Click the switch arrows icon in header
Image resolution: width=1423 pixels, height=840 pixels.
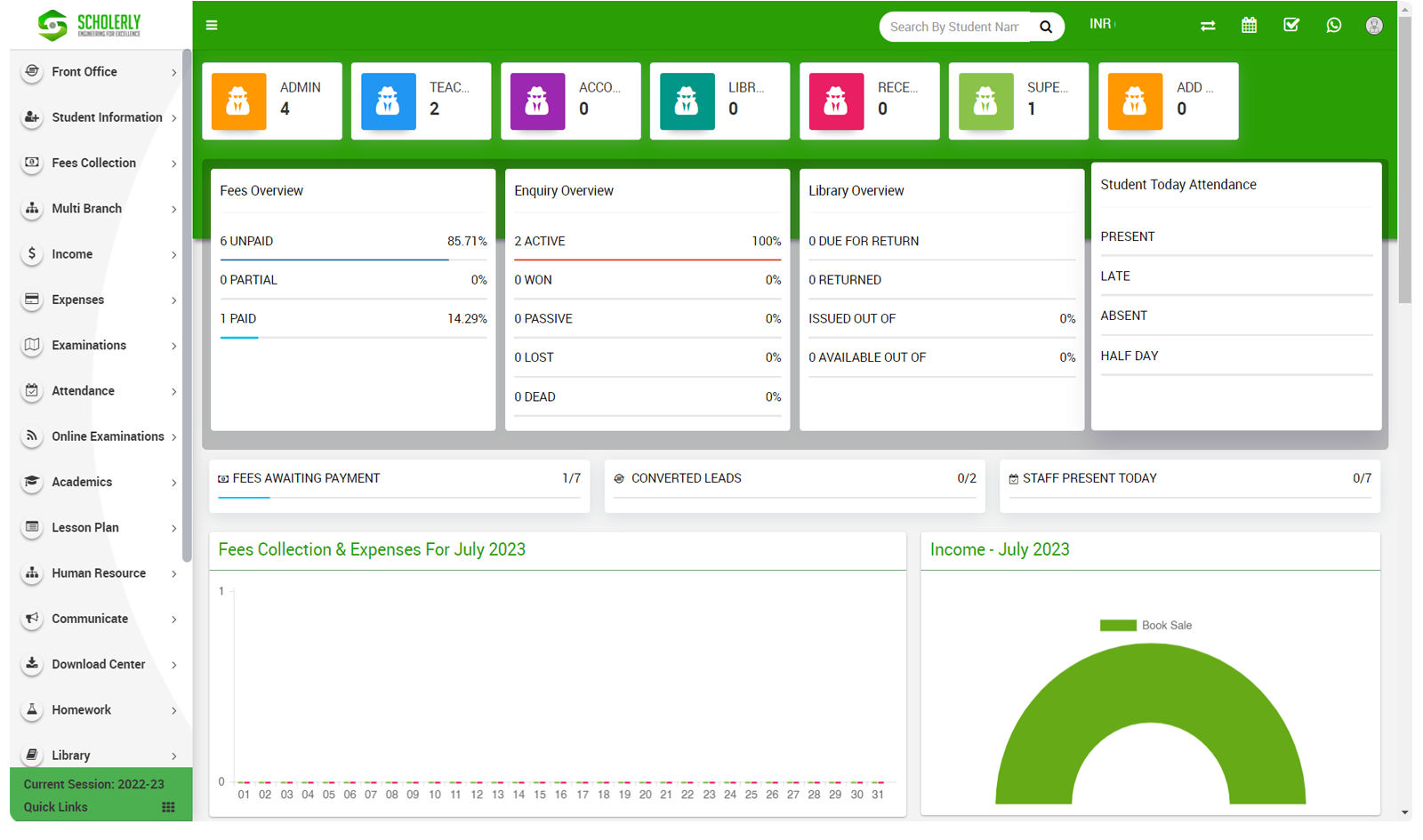tap(1208, 26)
